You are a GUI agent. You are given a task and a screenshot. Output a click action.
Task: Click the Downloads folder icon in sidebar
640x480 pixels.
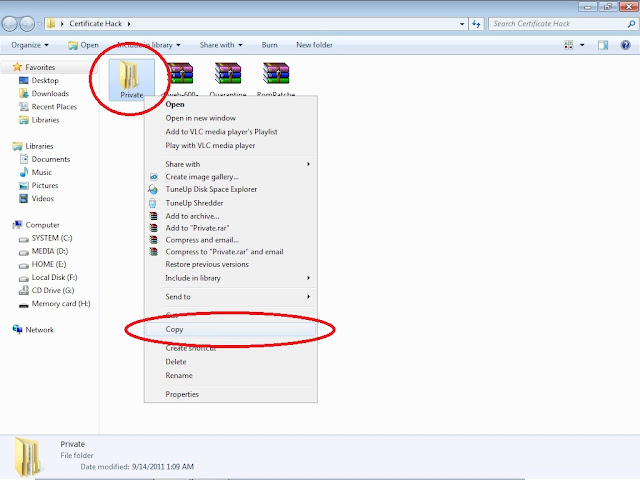pyautogui.click(x=24, y=93)
